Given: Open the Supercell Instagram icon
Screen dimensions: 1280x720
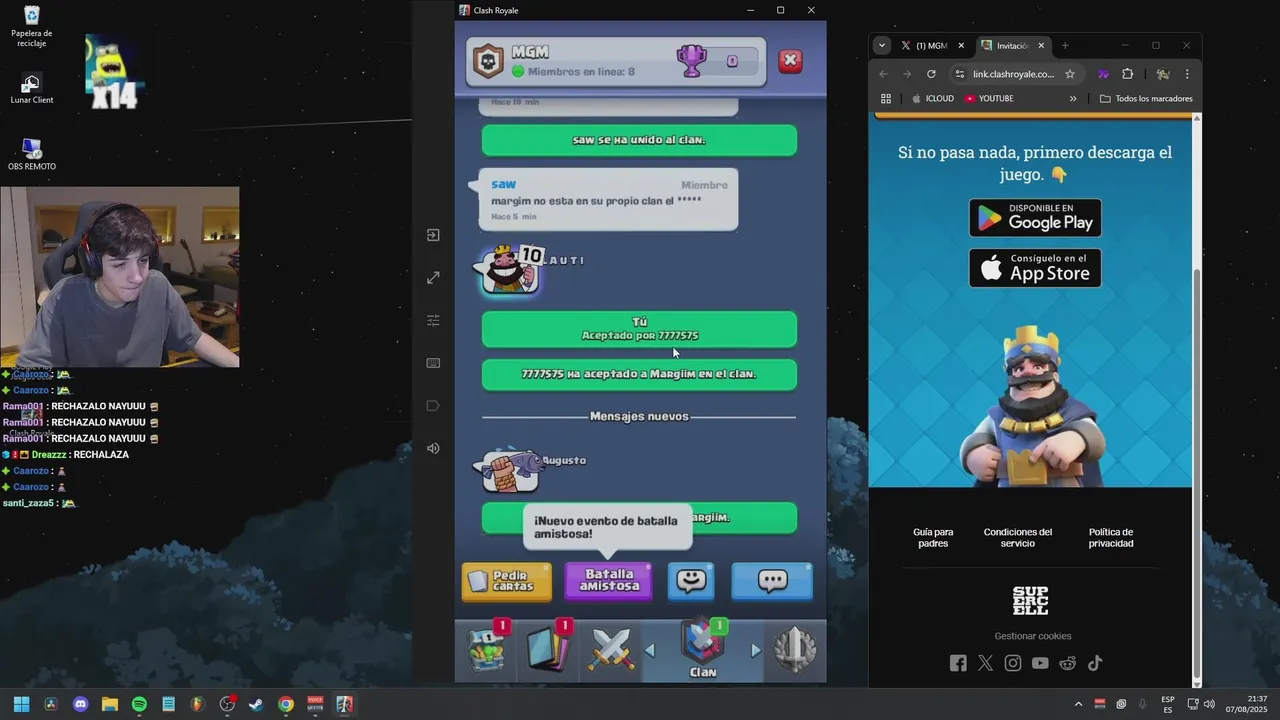Looking at the screenshot, I should 1013,663.
